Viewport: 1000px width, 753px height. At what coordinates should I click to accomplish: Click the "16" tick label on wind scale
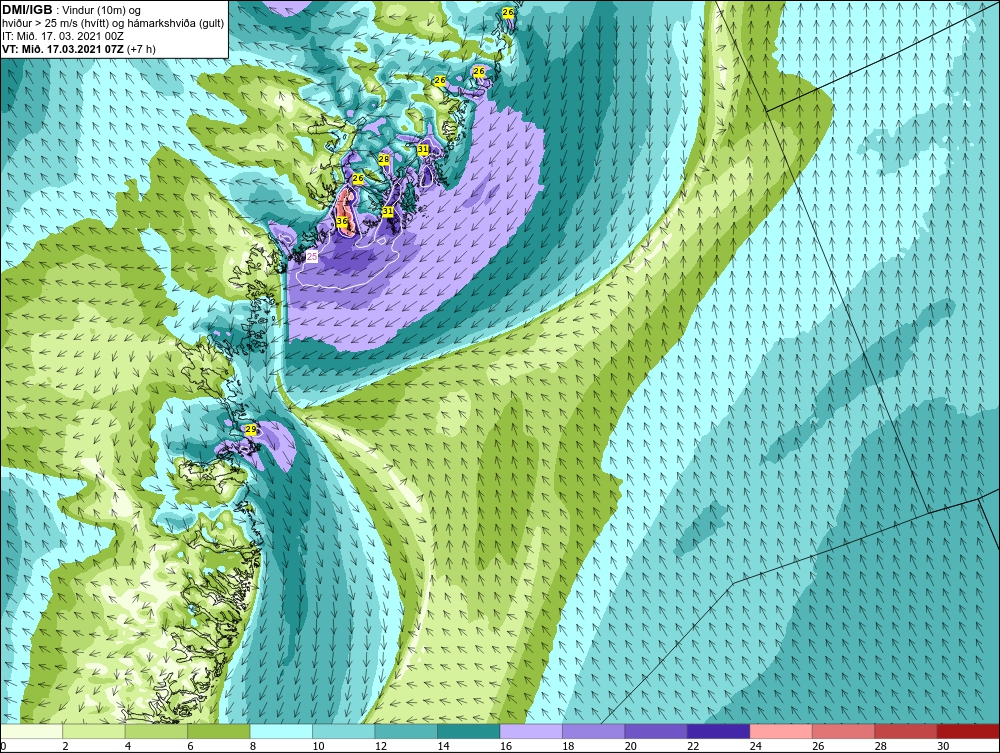(x=506, y=746)
